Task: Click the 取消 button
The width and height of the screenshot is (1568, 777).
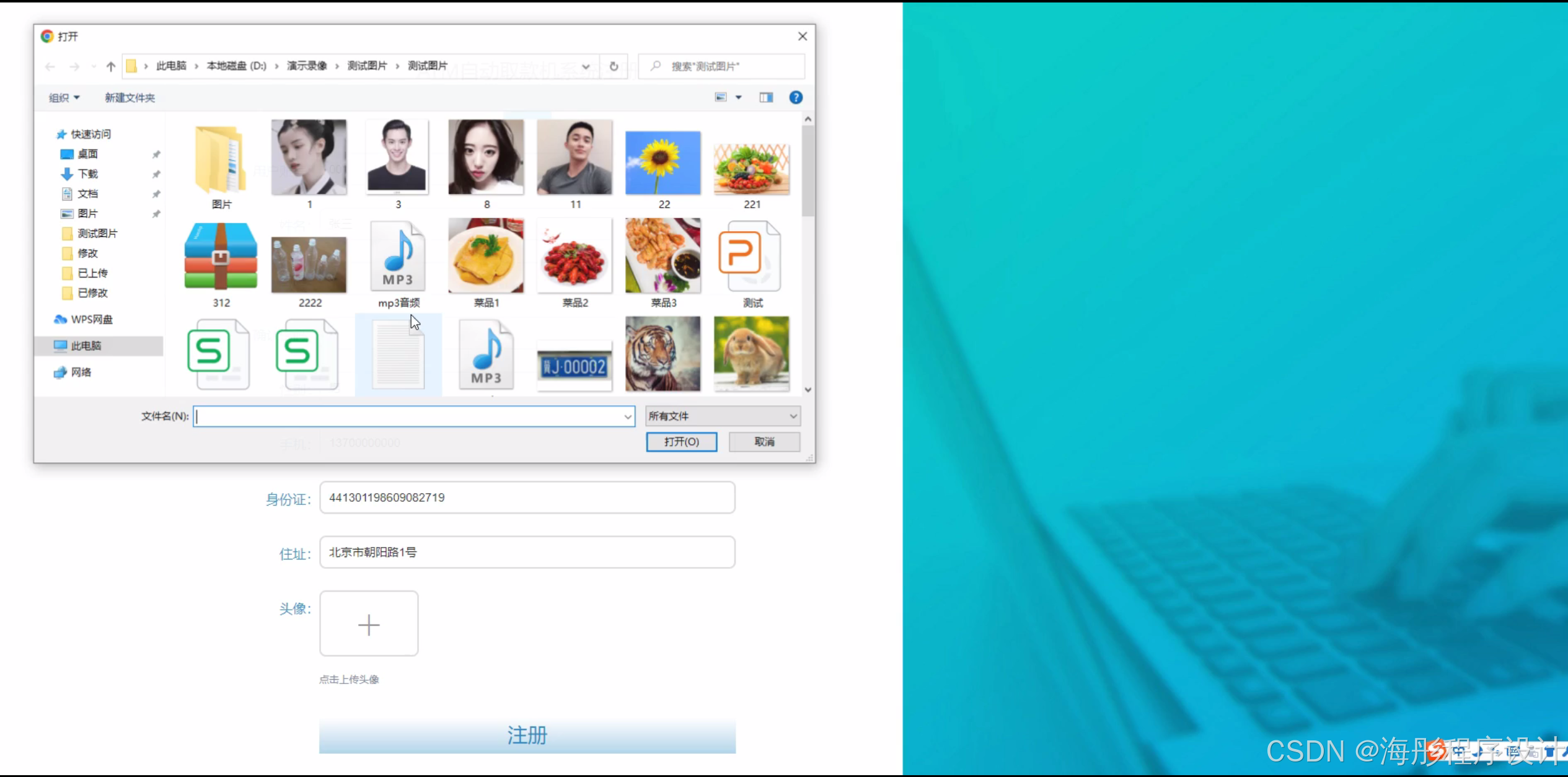Action: [764, 442]
